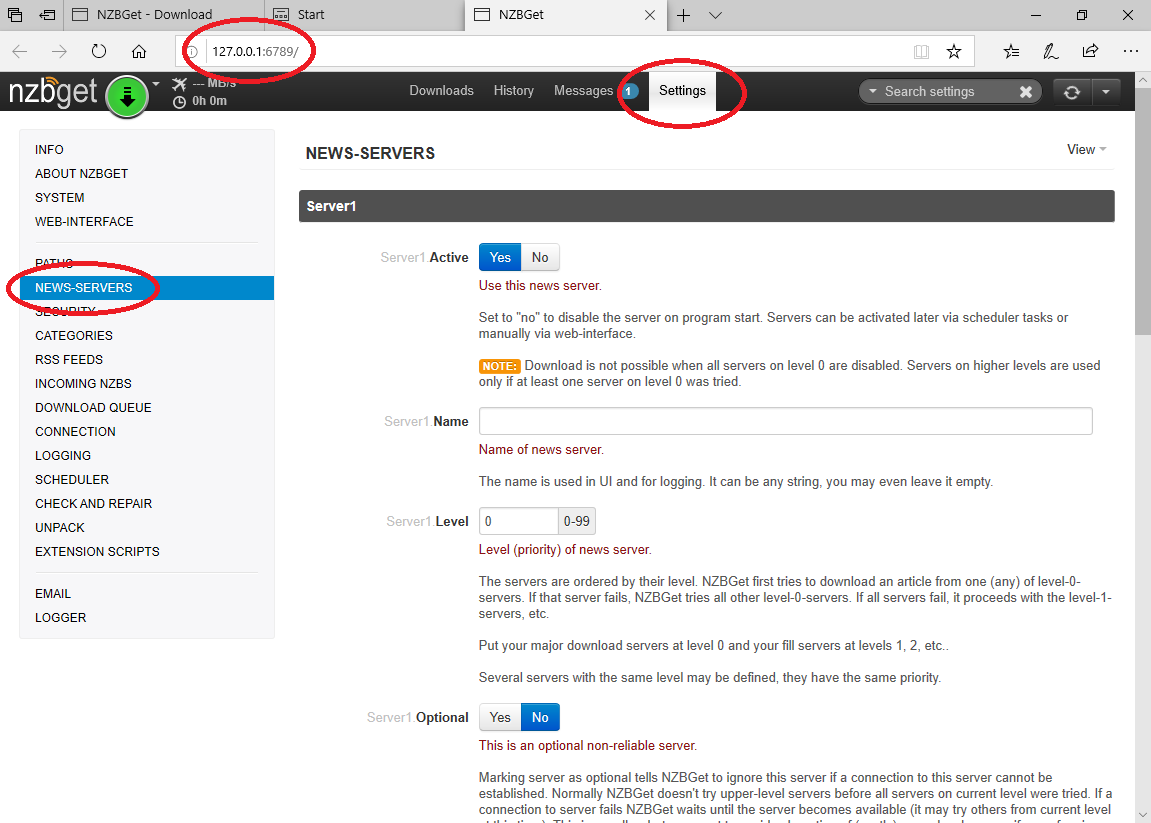Set Server1 Optional to No
Screen dimensions: 1151x823
[540, 717]
